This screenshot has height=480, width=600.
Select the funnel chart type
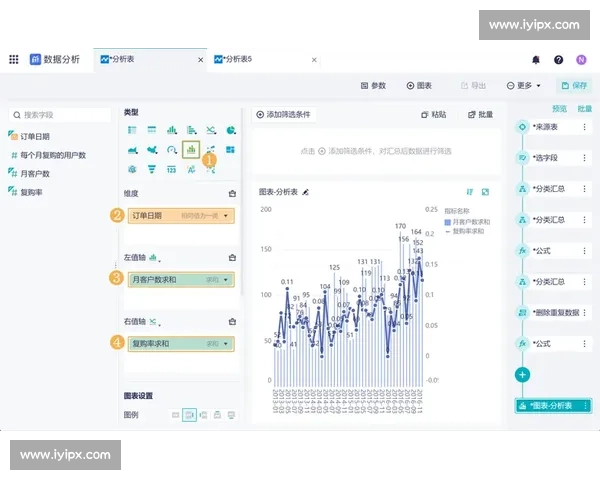tap(152, 169)
